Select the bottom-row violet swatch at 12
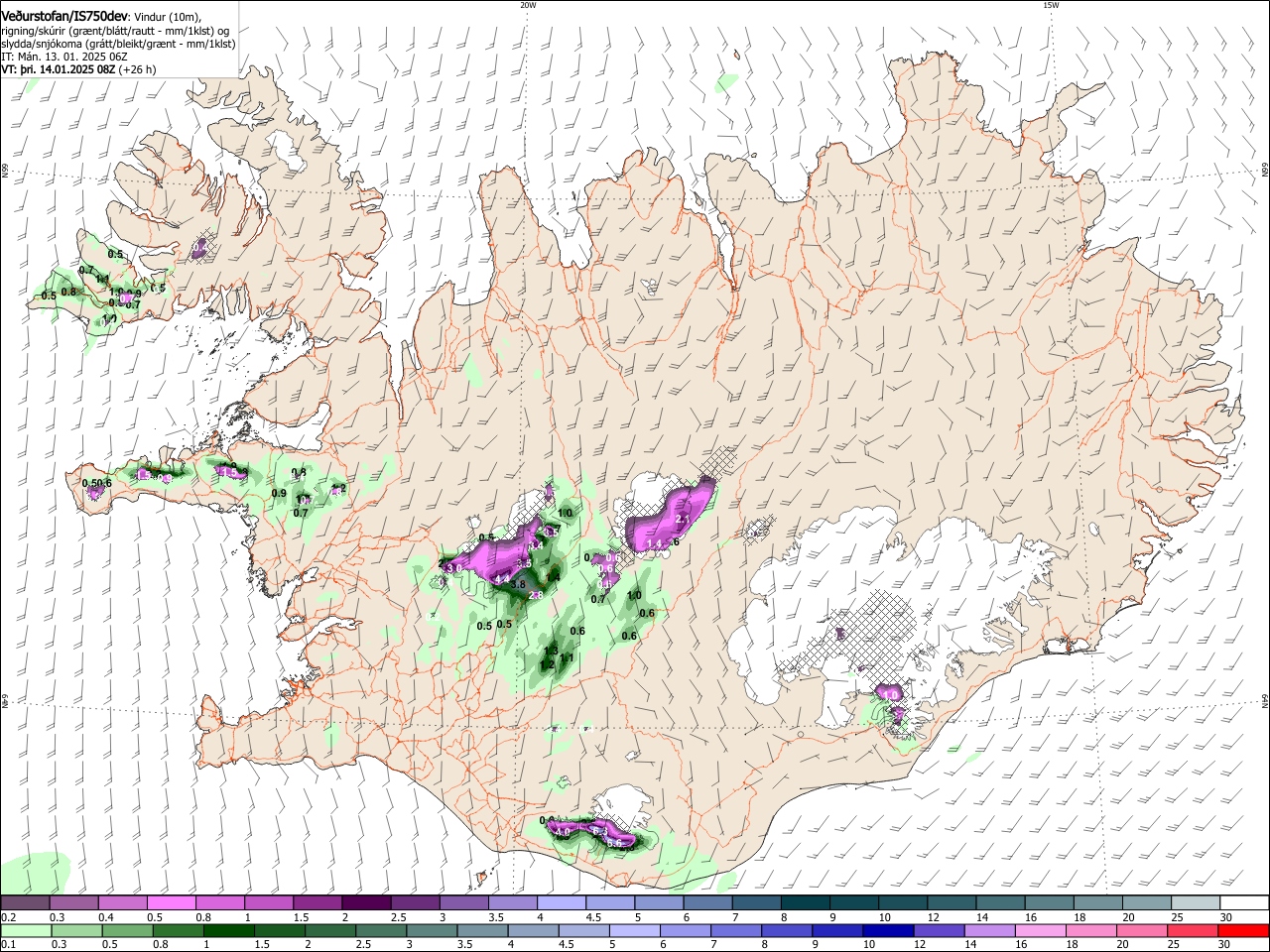 tap(939, 930)
